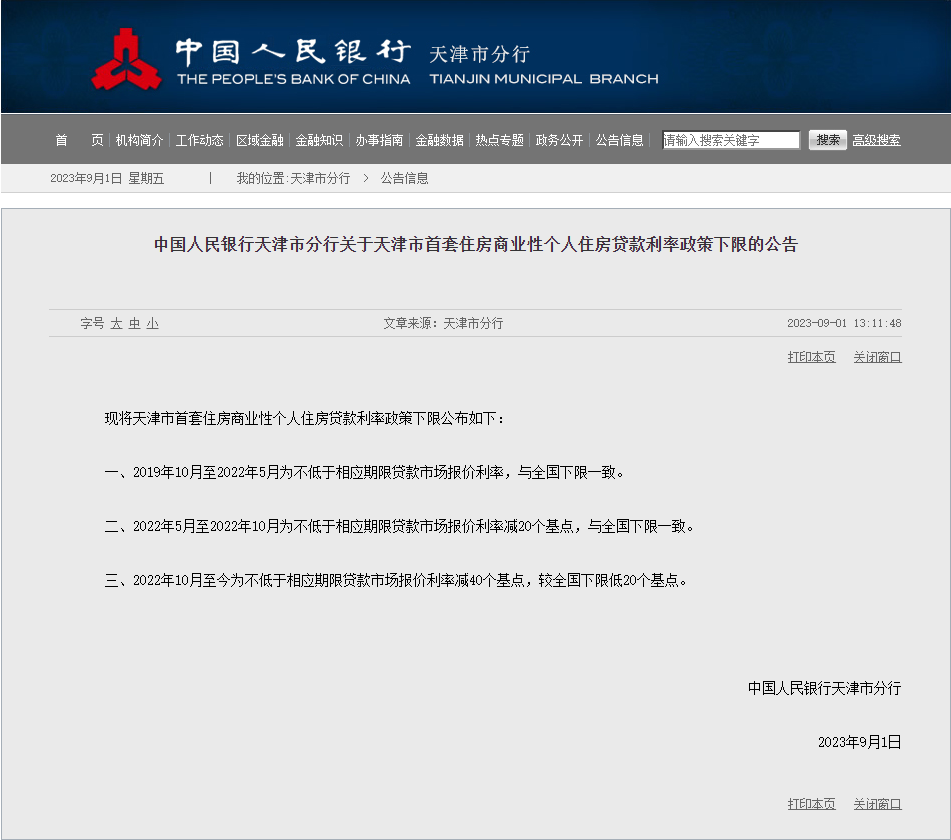951x840 pixels.
Task: Navigate to 办事指南
Action: coord(380,140)
